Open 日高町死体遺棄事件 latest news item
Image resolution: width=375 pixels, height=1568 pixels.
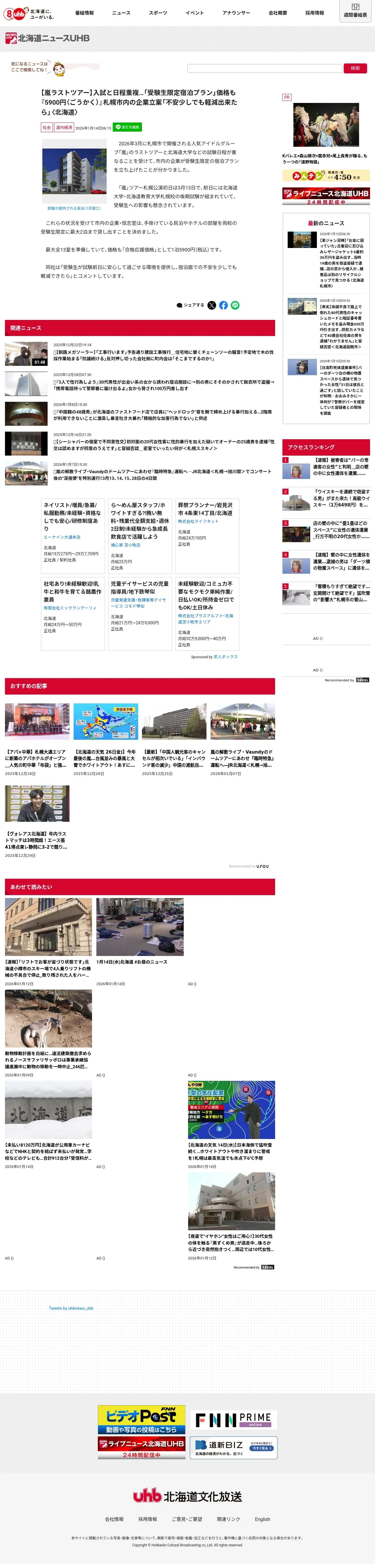point(326,387)
